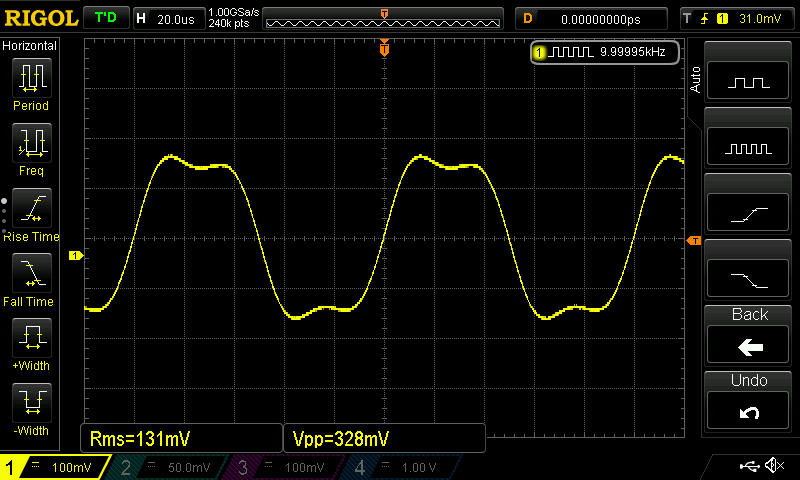Click the trigger level 31.0mV readout

pyautogui.click(x=760, y=19)
